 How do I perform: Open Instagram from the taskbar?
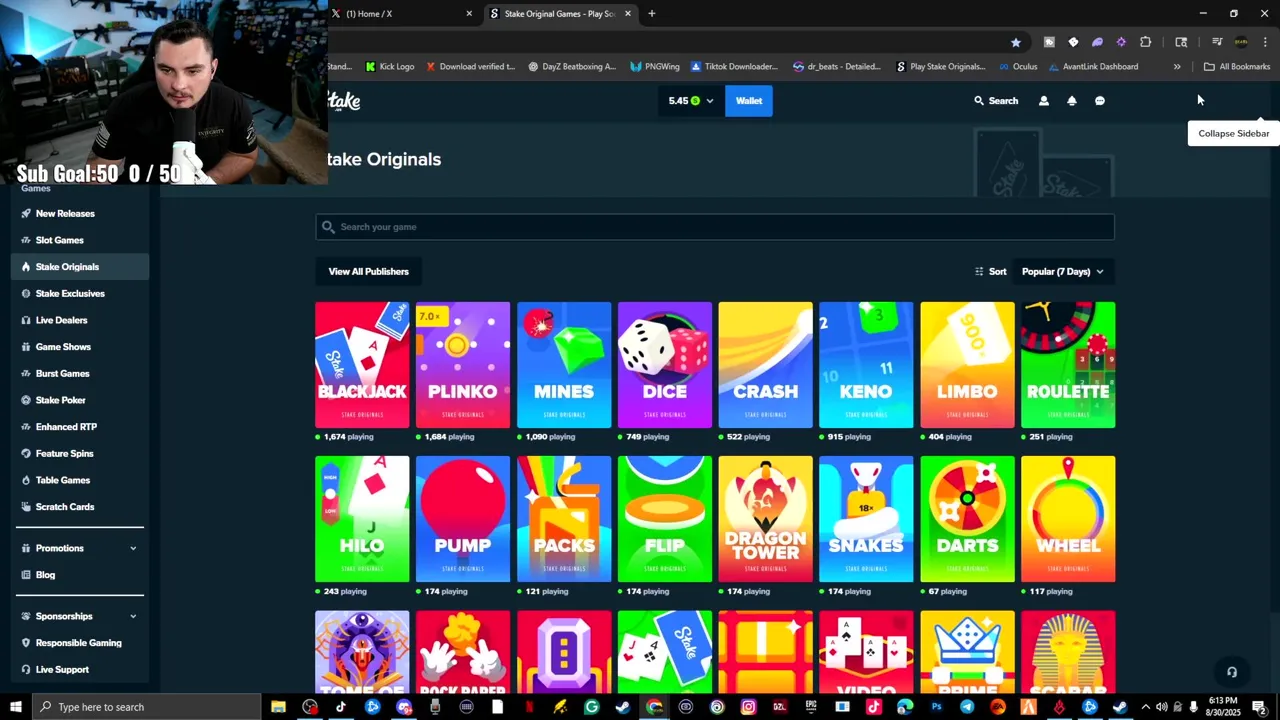coord(748,707)
